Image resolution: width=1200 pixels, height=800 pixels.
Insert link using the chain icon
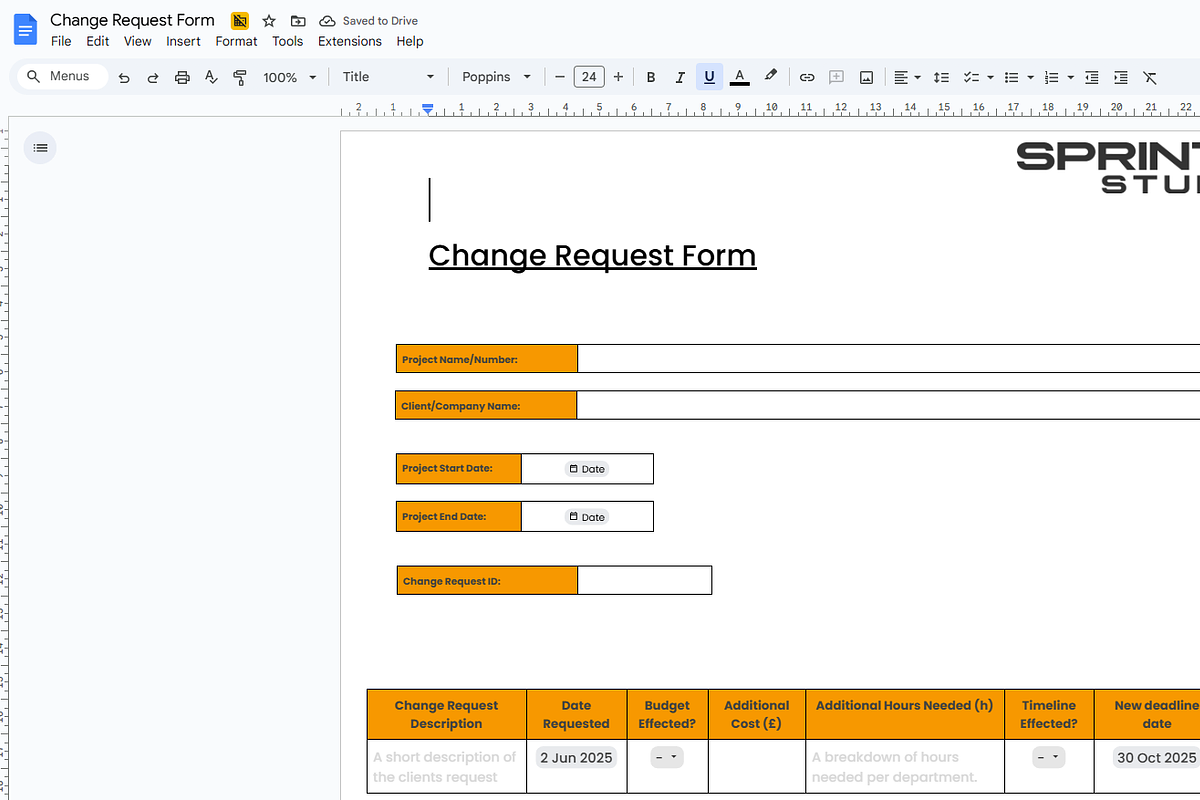tap(807, 77)
